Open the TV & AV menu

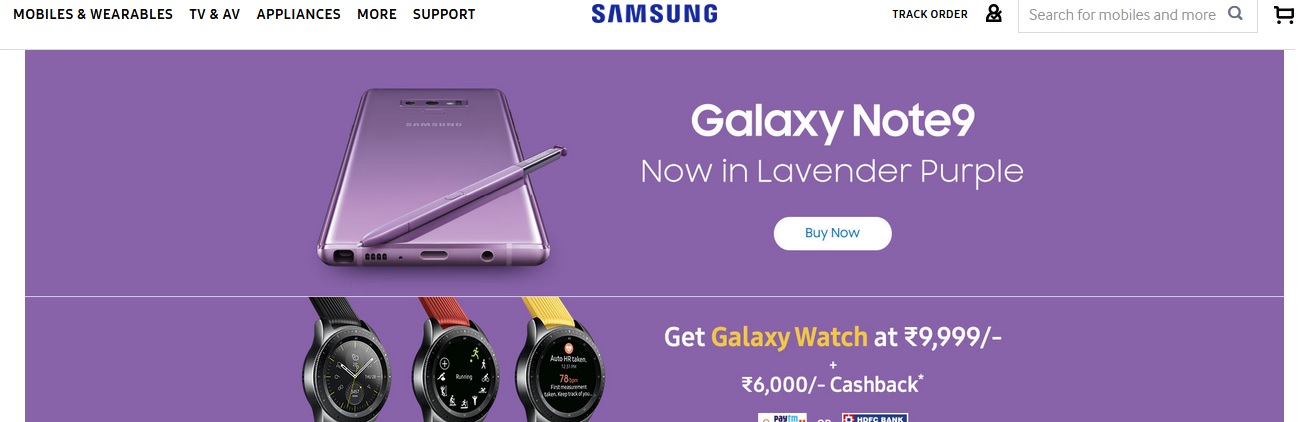pos(214,15)
